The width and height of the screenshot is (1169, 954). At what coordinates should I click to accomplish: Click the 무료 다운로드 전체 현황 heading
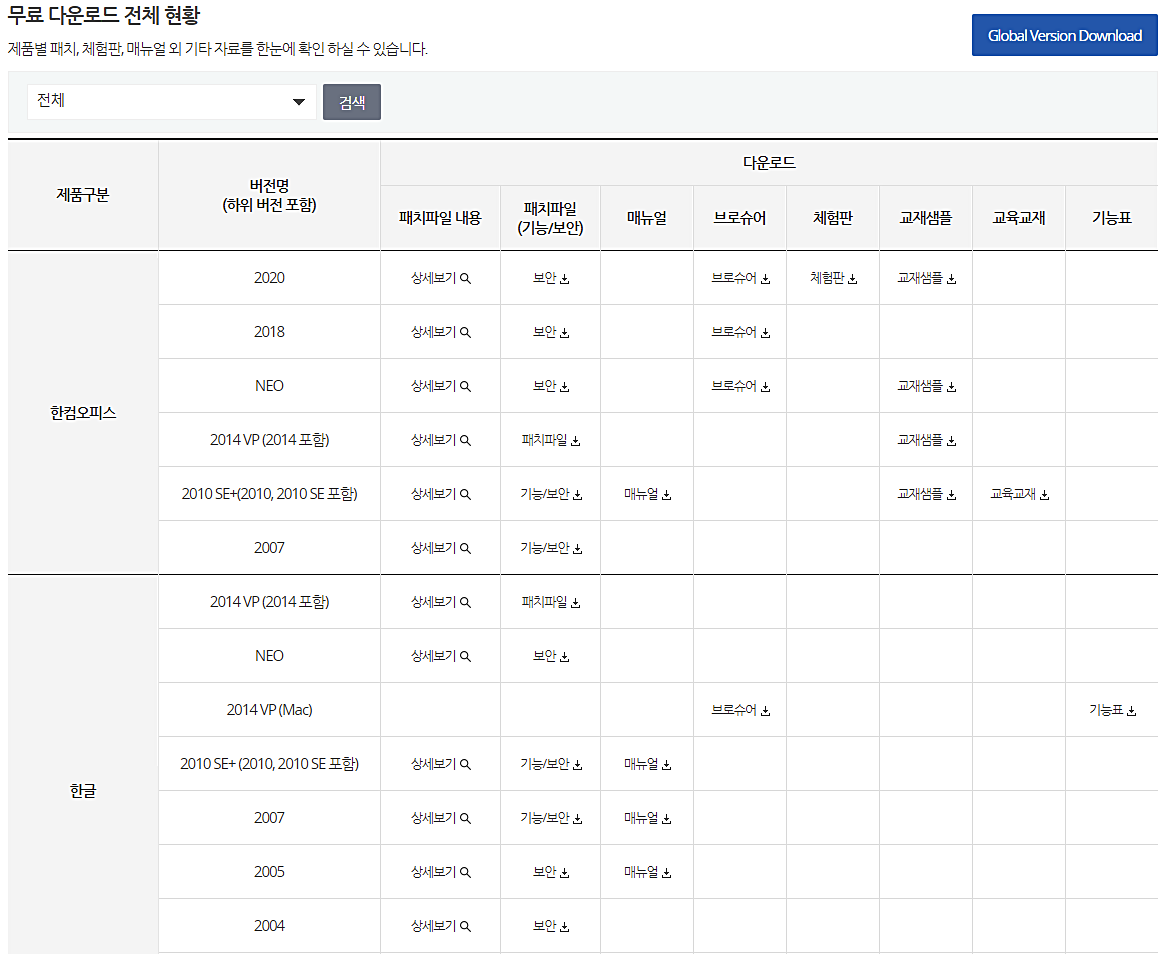[104, 15]
